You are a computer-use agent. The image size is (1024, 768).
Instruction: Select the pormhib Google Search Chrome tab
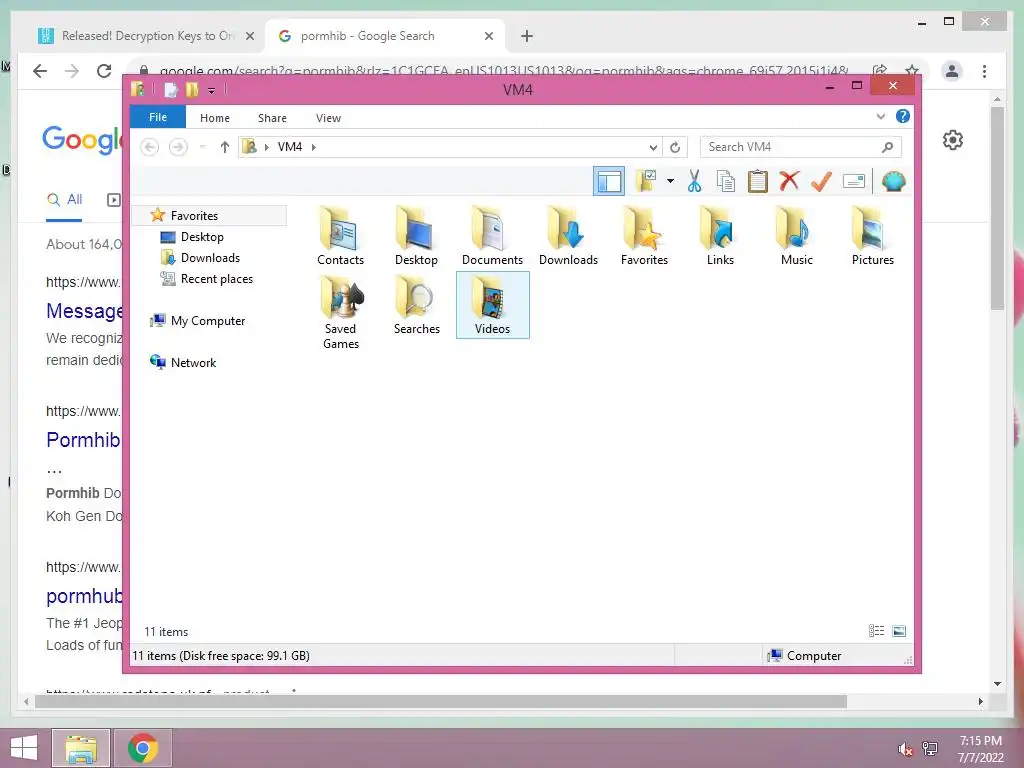tap(385, 36)
